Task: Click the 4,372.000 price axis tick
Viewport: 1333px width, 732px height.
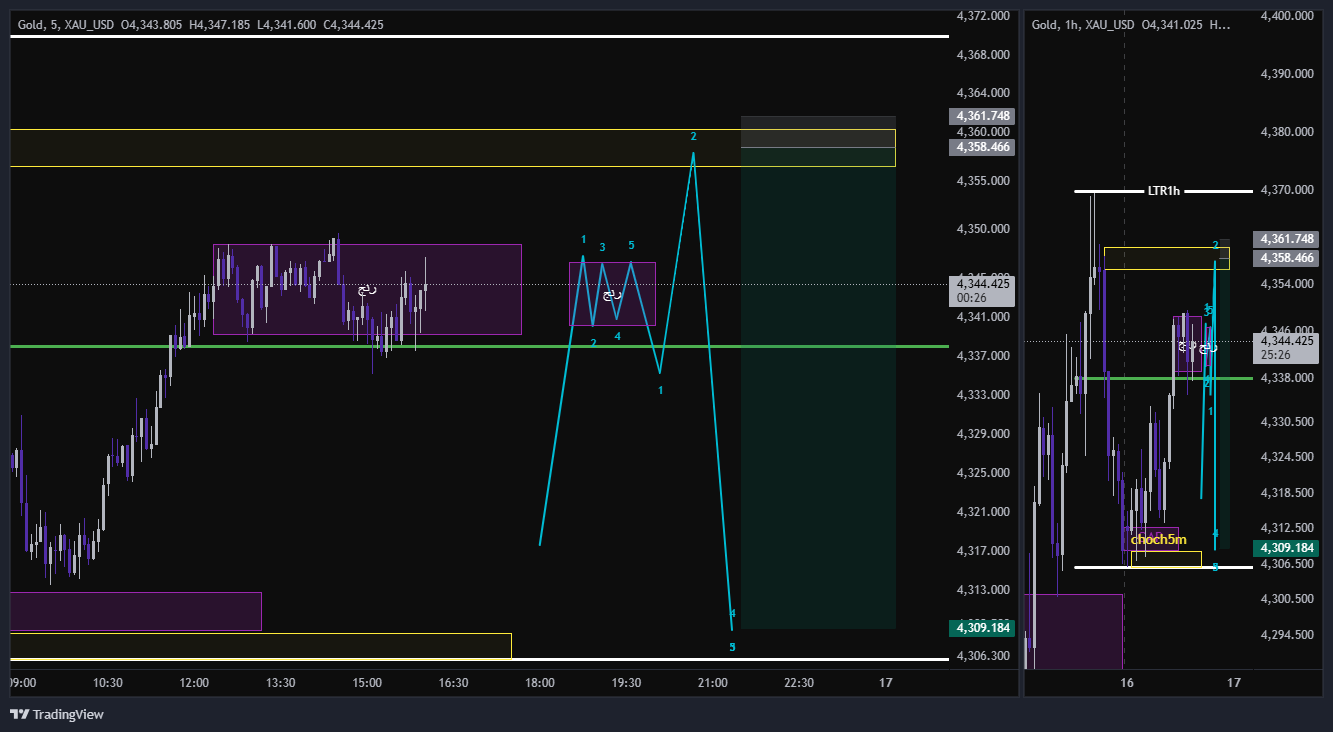Action: [x=984, y=16]
